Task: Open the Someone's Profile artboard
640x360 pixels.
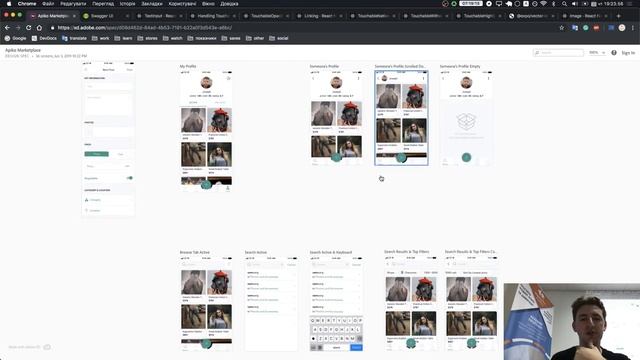Action: click(x=336, y=118)
